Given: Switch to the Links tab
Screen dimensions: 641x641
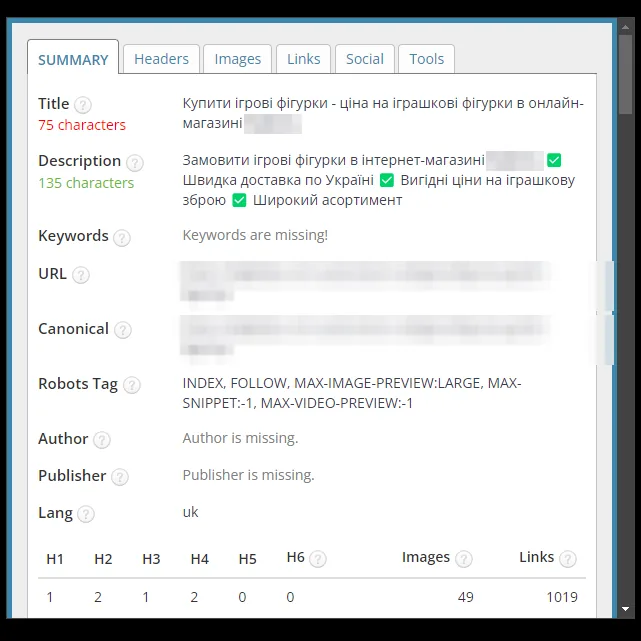Looking at the screenshot, I should [x=303, y=59].
